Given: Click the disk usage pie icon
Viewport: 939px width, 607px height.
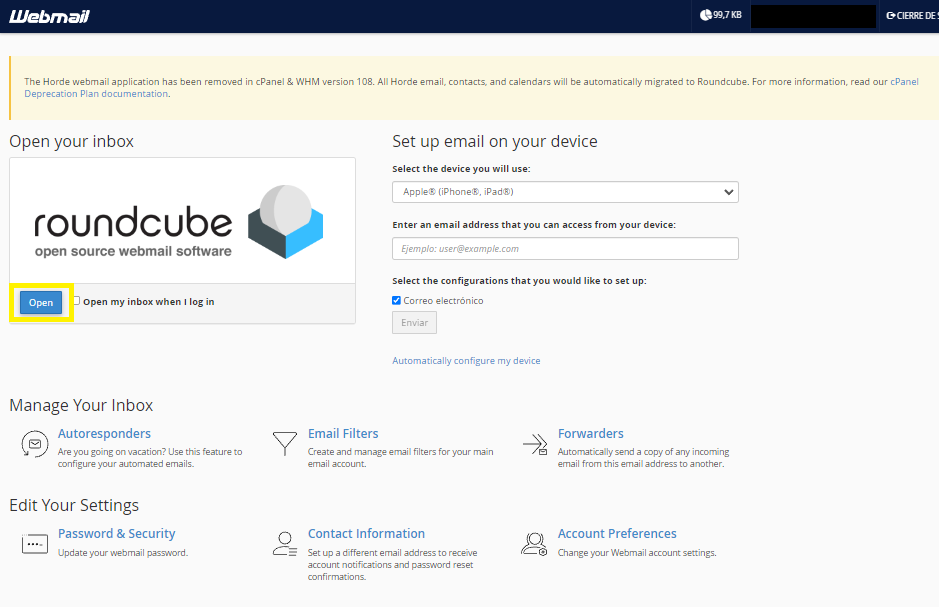Looking at the screenshot, I should click(x=705, y=15).
